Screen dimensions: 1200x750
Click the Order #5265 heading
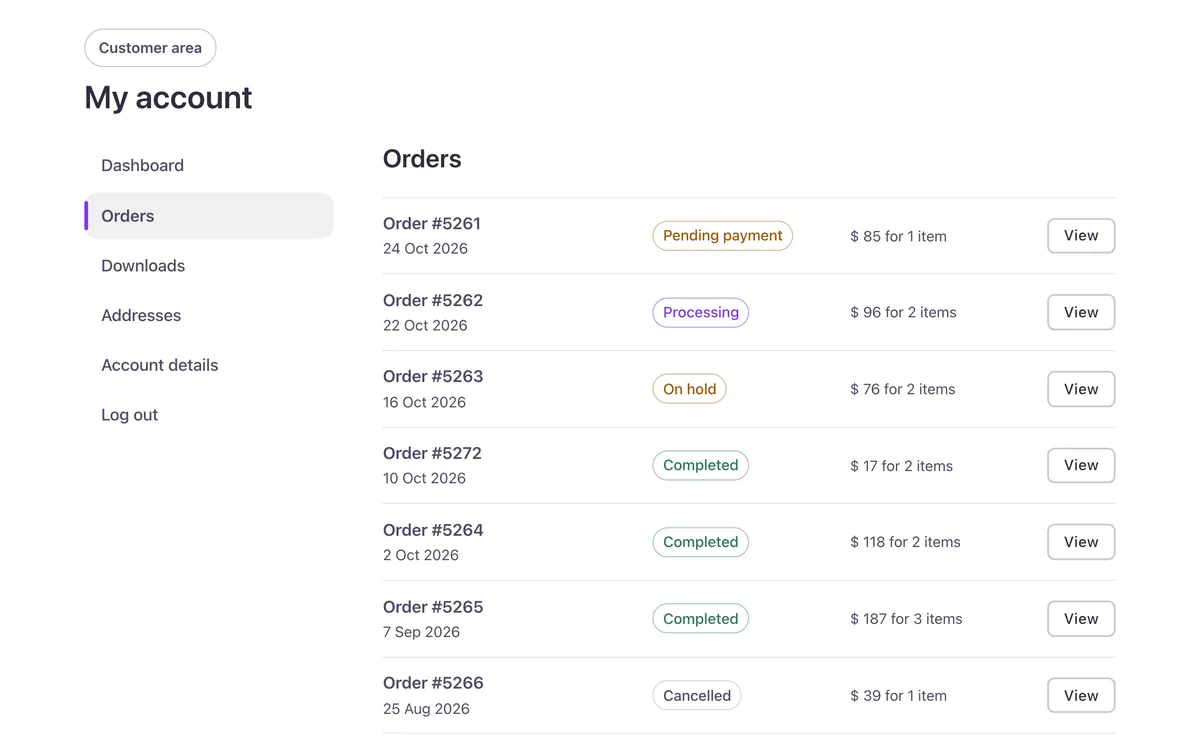[433, 607]
